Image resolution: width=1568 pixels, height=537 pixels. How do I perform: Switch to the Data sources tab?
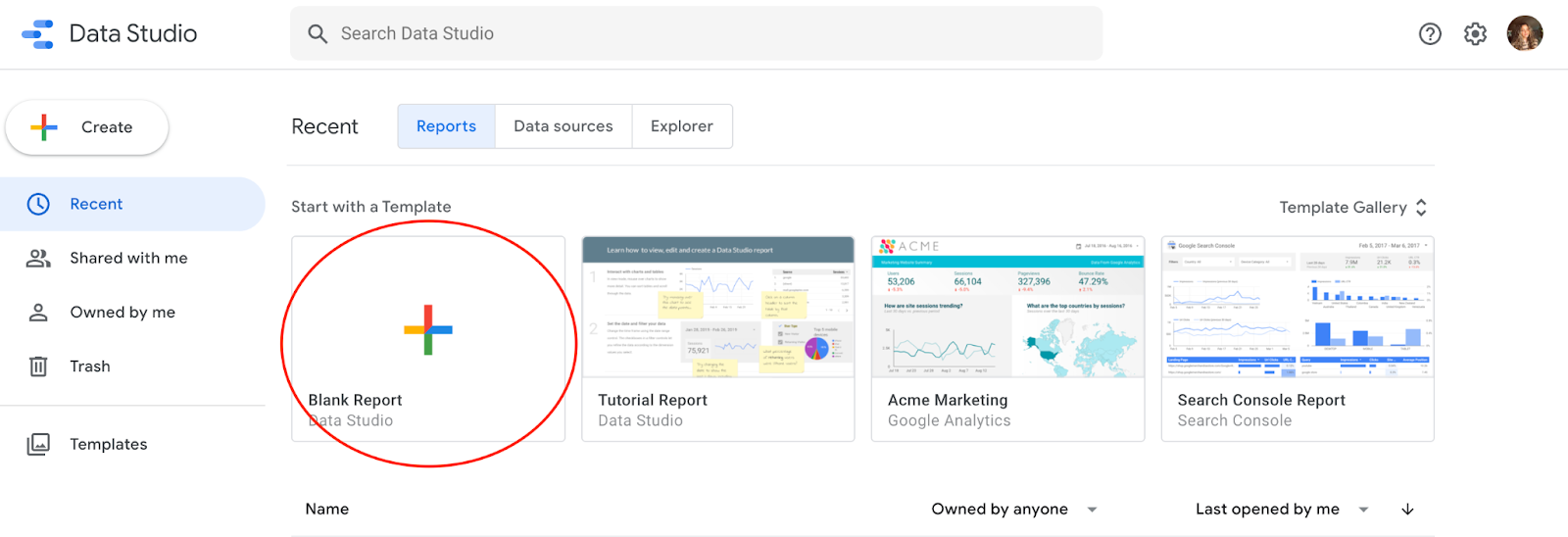point(563,126)
